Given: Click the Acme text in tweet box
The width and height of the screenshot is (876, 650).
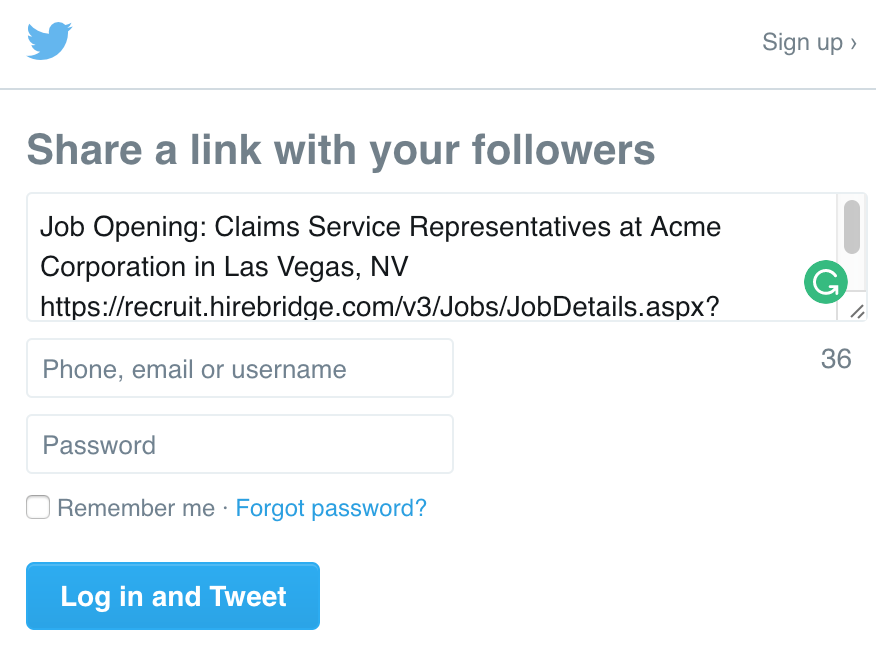Looking at the screenshot, I should point(686,227).
